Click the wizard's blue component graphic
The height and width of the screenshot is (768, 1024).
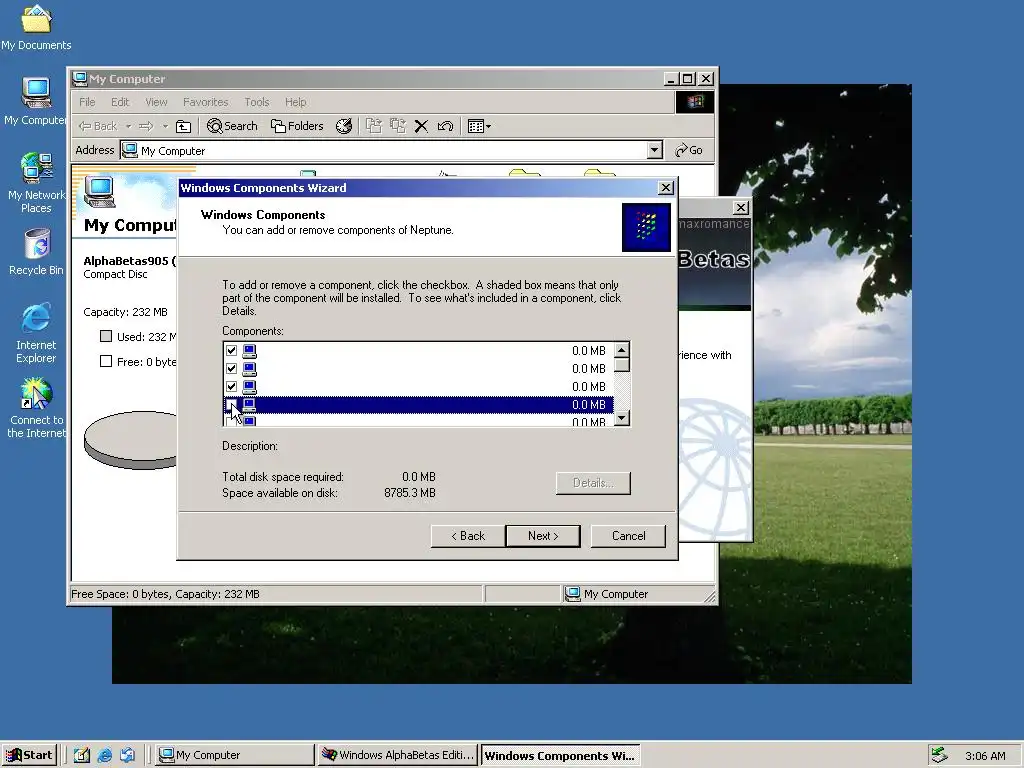point(646,227)
